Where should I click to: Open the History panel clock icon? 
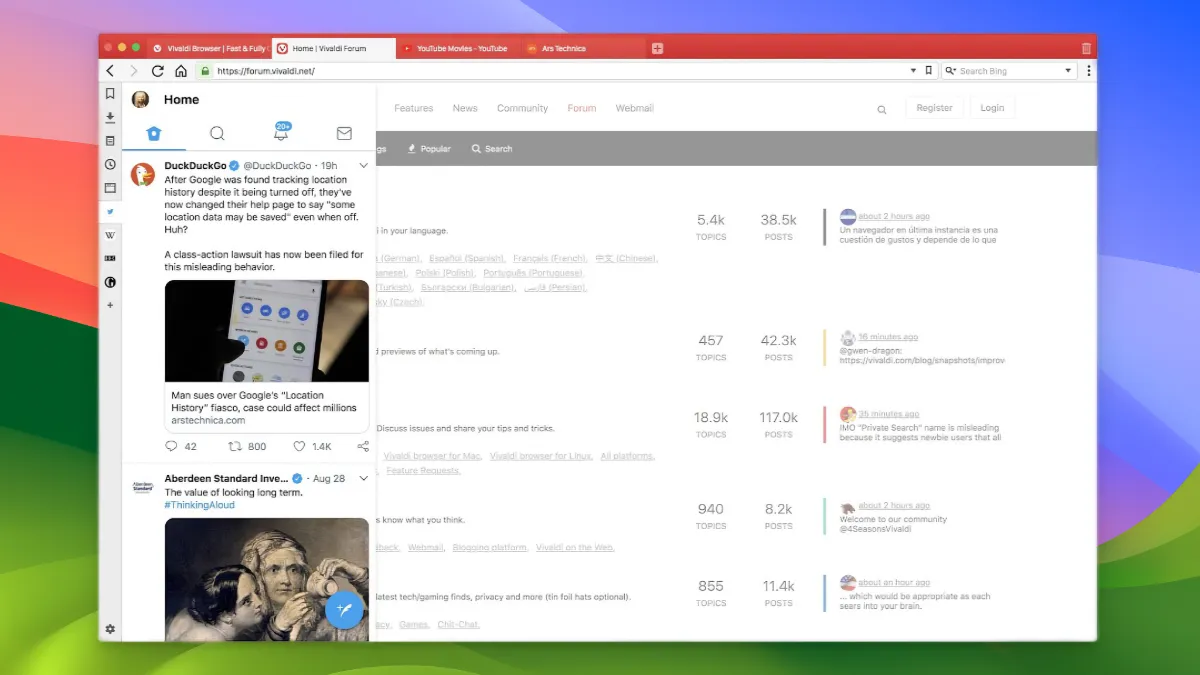tap(110, 164)
